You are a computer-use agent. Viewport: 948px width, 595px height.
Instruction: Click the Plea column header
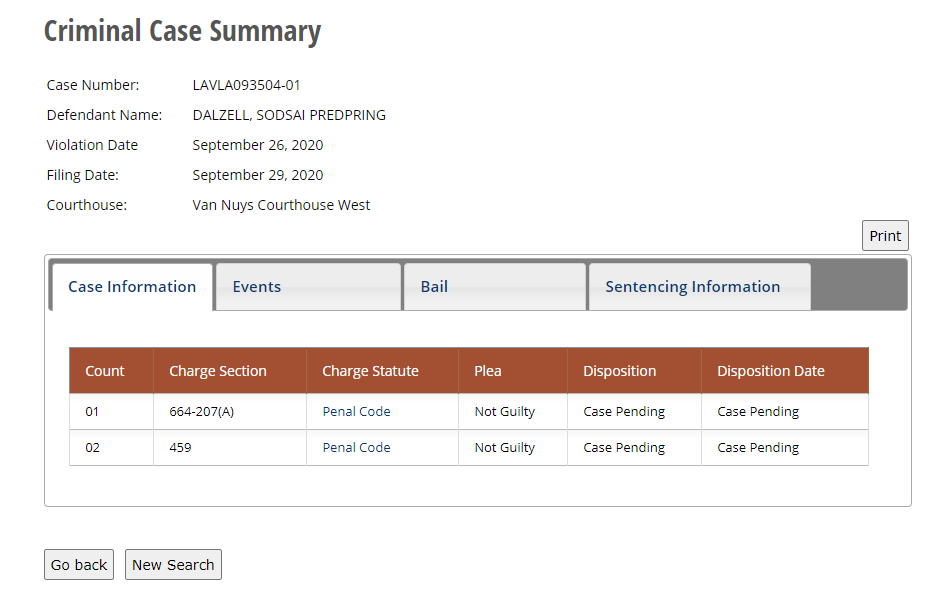pos(488,371)
